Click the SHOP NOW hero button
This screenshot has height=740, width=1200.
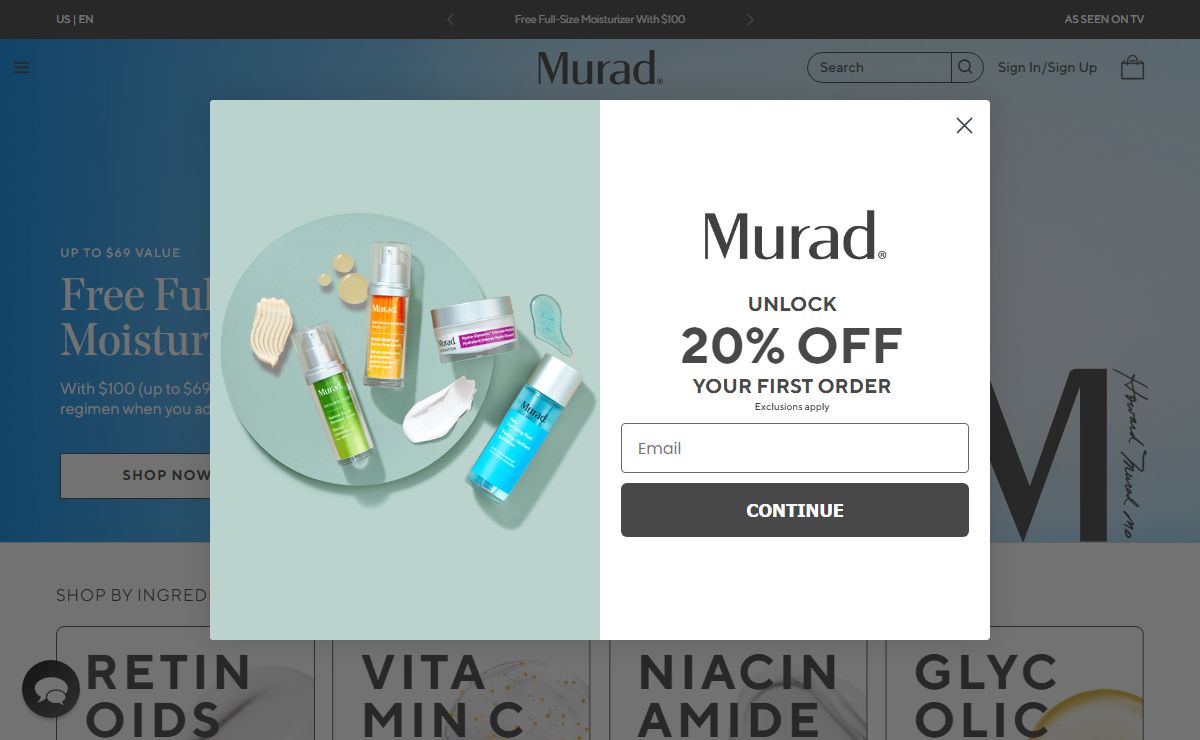[x=135, y=475]
